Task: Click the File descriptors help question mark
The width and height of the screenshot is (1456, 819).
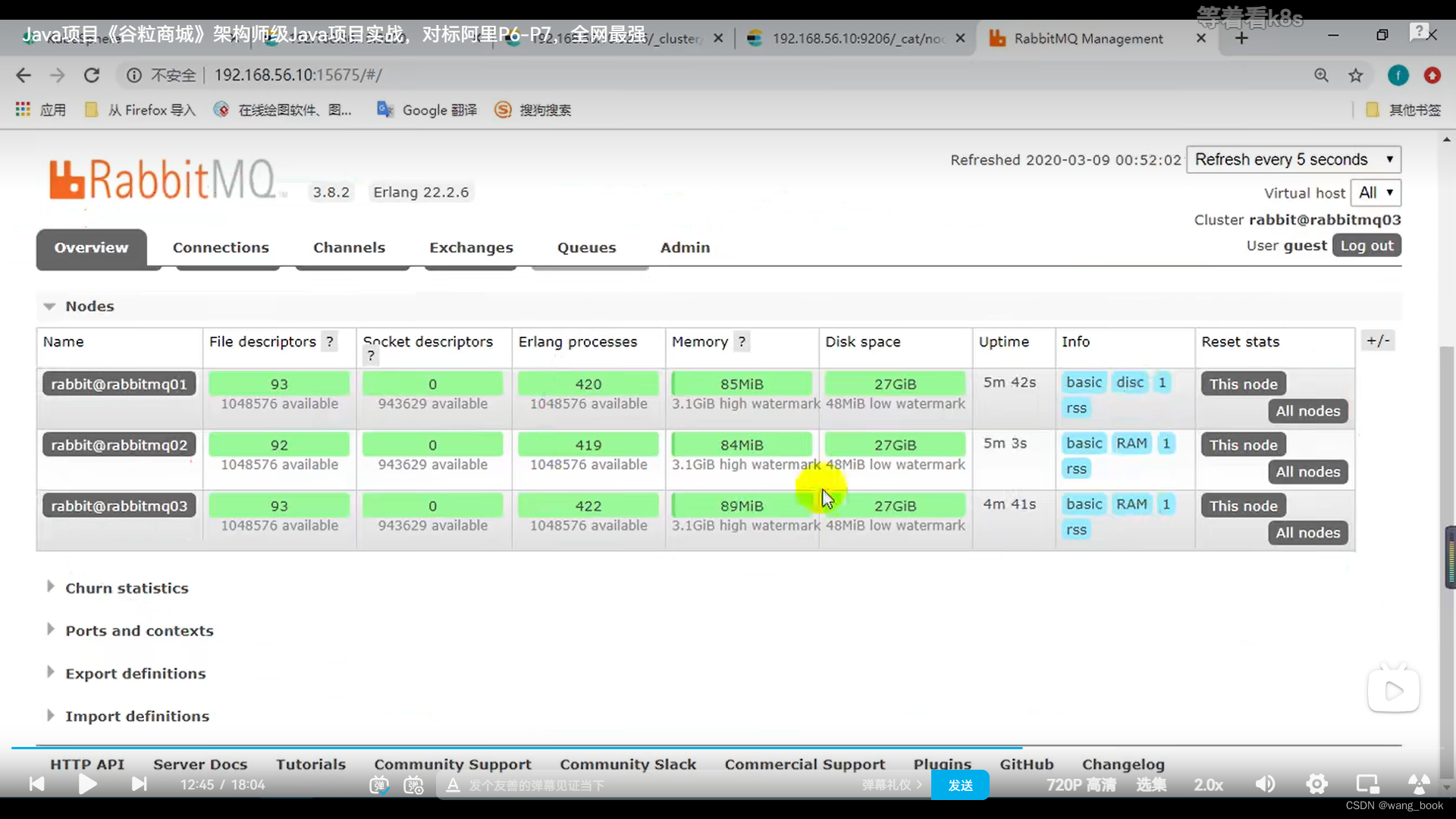Action: click(x=329, y=342)
